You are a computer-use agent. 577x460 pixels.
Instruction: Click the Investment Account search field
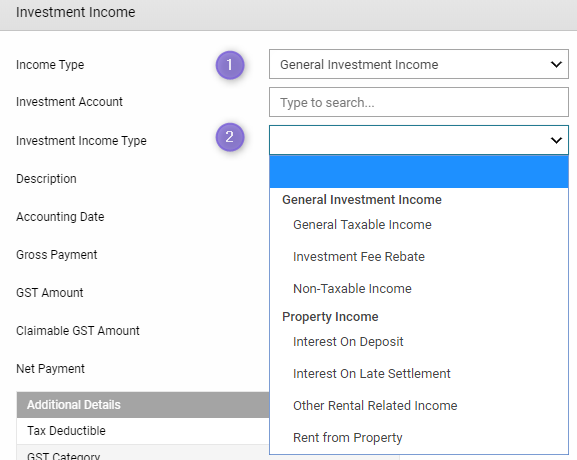[x=419, y=102]
